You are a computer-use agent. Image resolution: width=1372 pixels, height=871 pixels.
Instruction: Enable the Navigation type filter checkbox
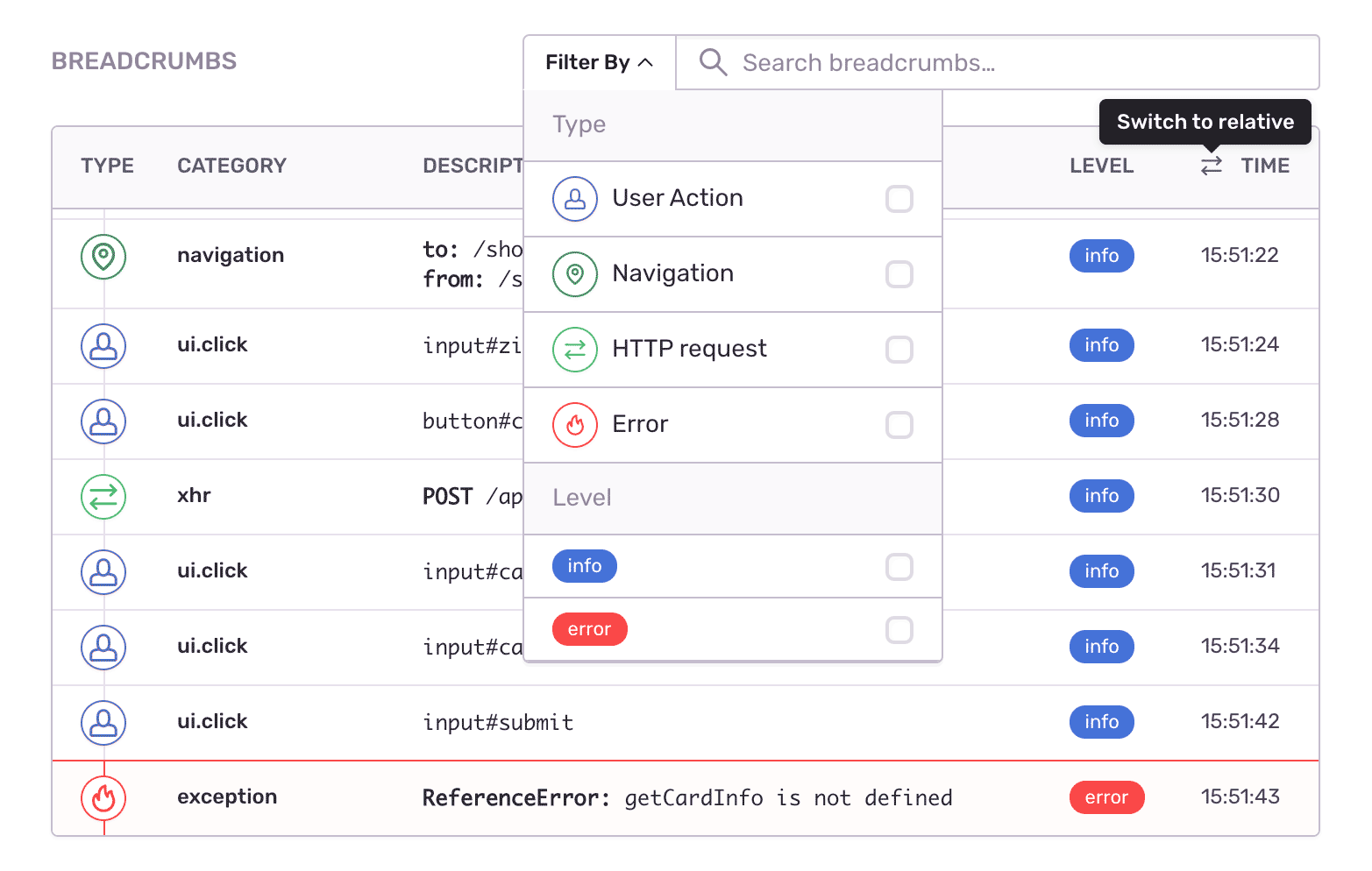(899, 274)
